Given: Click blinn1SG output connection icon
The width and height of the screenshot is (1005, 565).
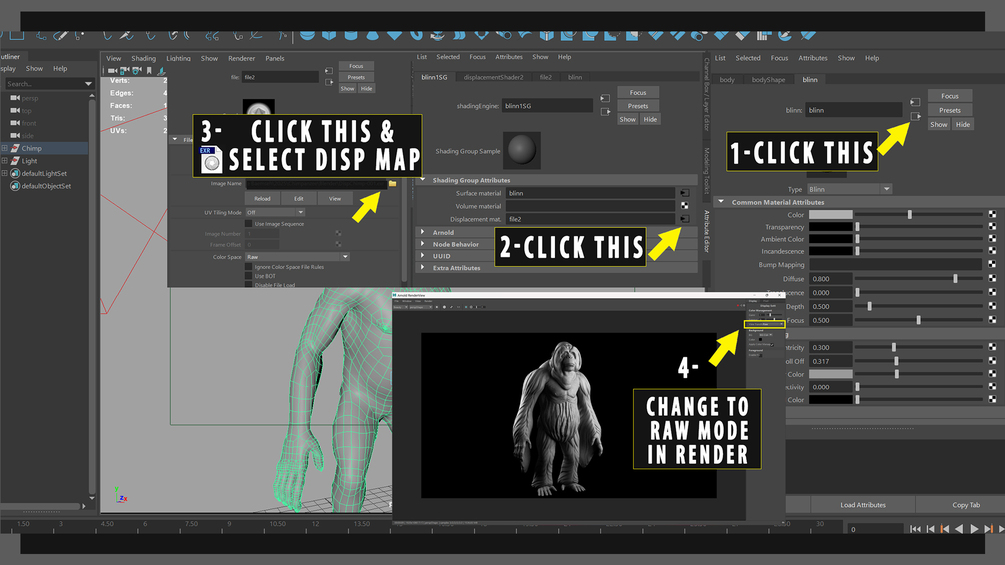Looking at the screenshot, I should (605, 111).
